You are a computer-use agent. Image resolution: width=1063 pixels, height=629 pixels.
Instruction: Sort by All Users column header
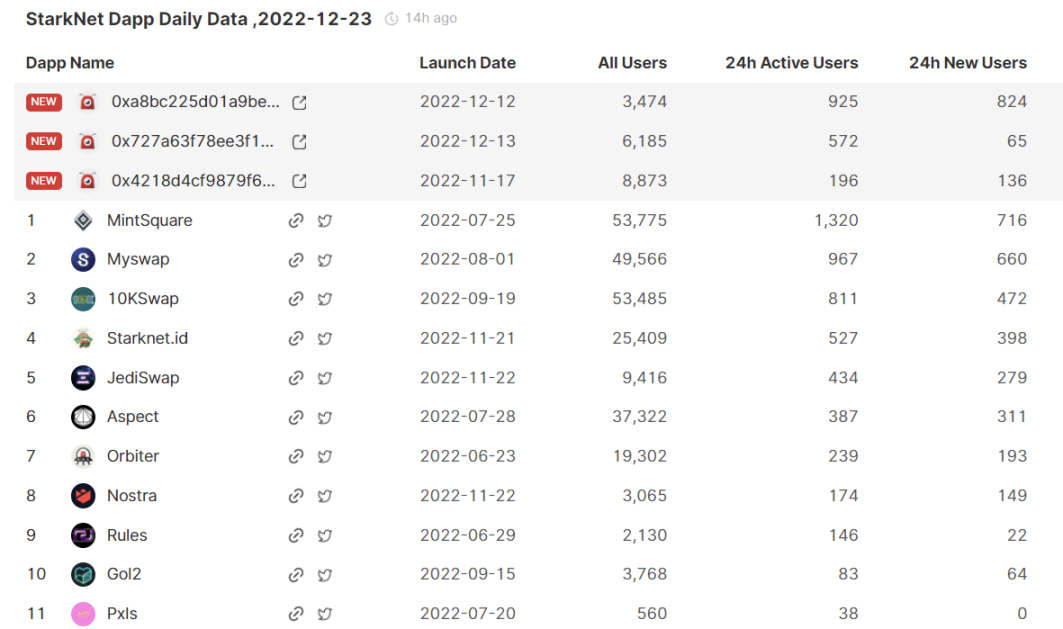tap(632, 63)
